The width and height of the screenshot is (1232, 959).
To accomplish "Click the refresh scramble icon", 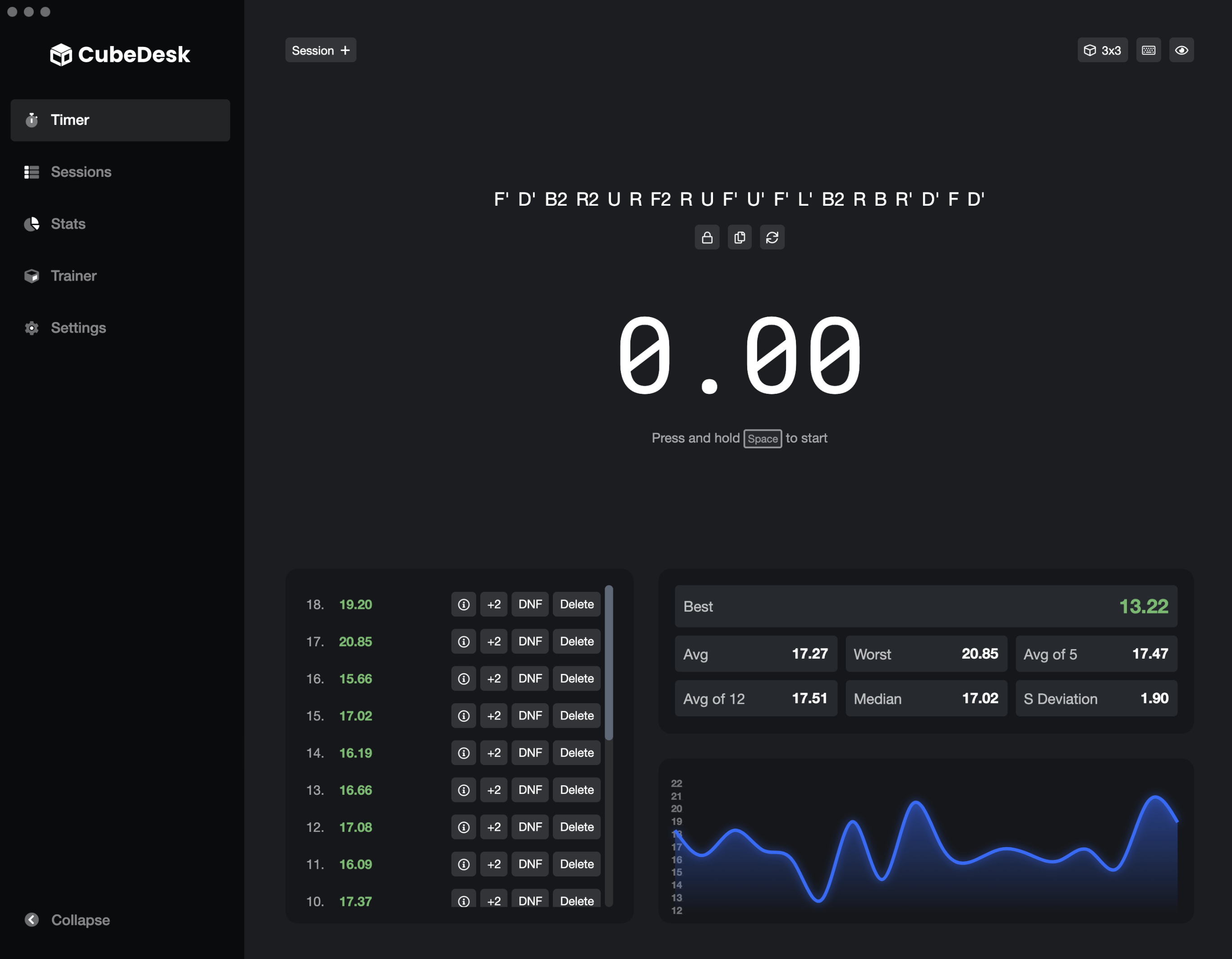I will [771, 237].
